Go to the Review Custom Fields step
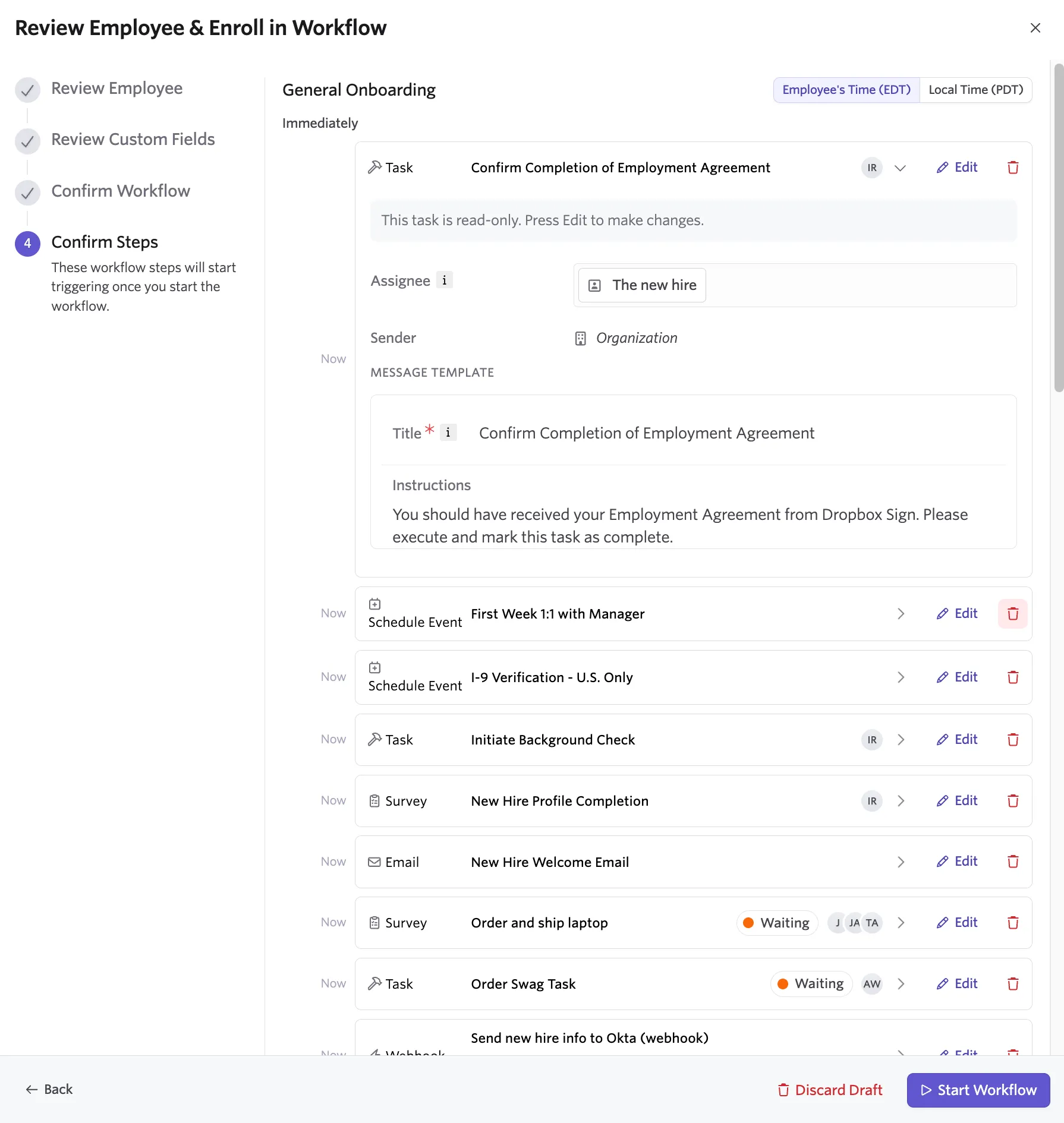 [x=133, y=140]
